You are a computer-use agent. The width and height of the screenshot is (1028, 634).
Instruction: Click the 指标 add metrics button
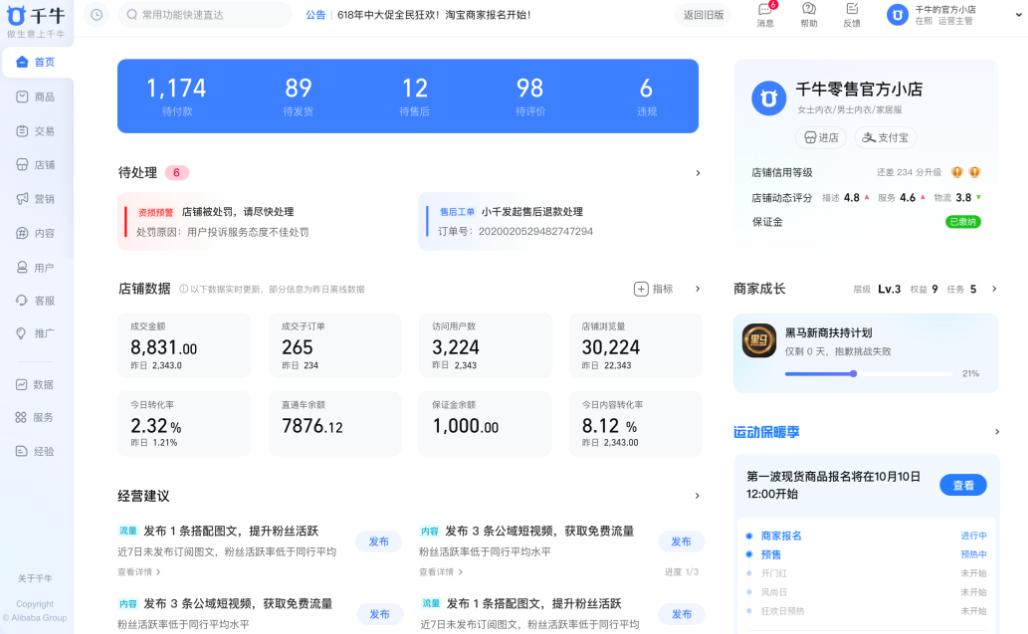[x=654, y=289]
